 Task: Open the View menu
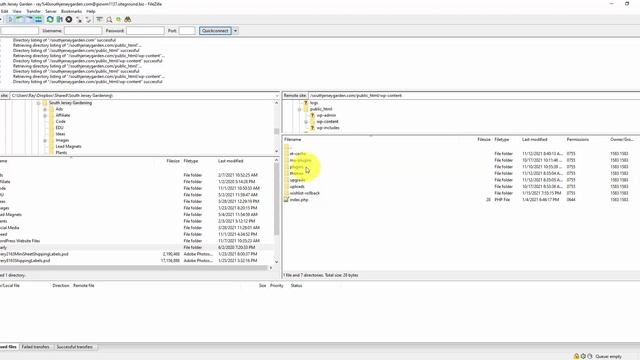(17, 11)
